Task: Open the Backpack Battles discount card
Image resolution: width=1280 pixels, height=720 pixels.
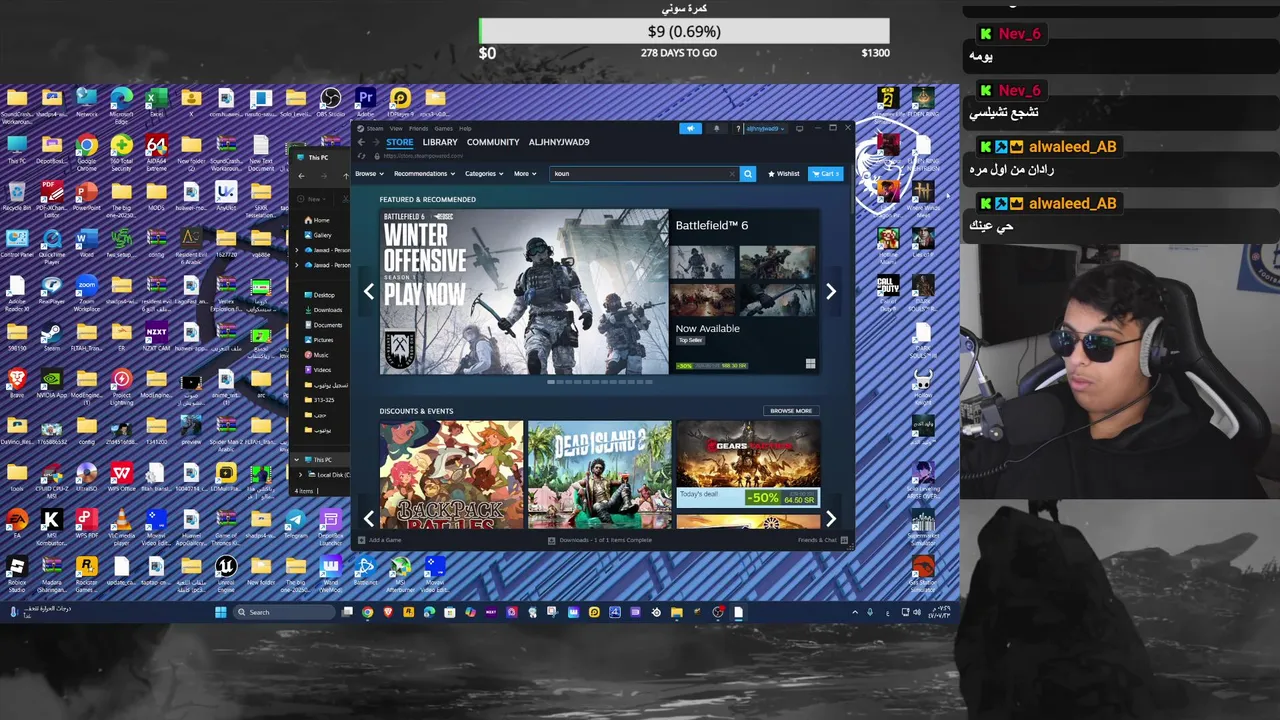Action: [x=451, y=474]
